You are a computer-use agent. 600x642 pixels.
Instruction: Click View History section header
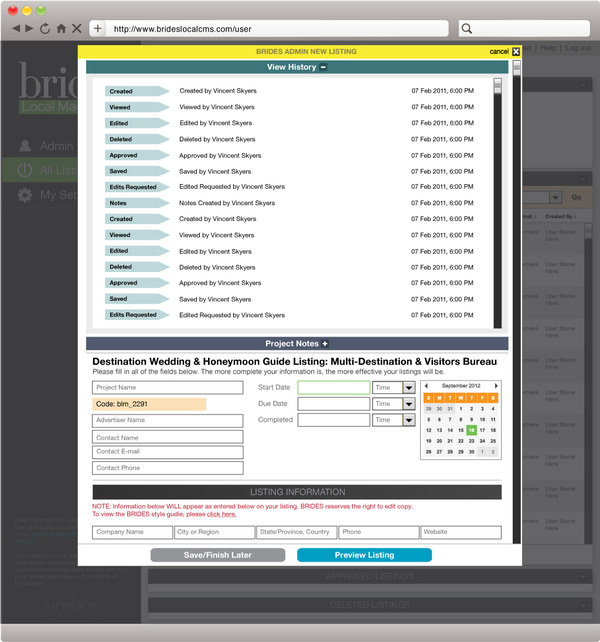[297, 67]
